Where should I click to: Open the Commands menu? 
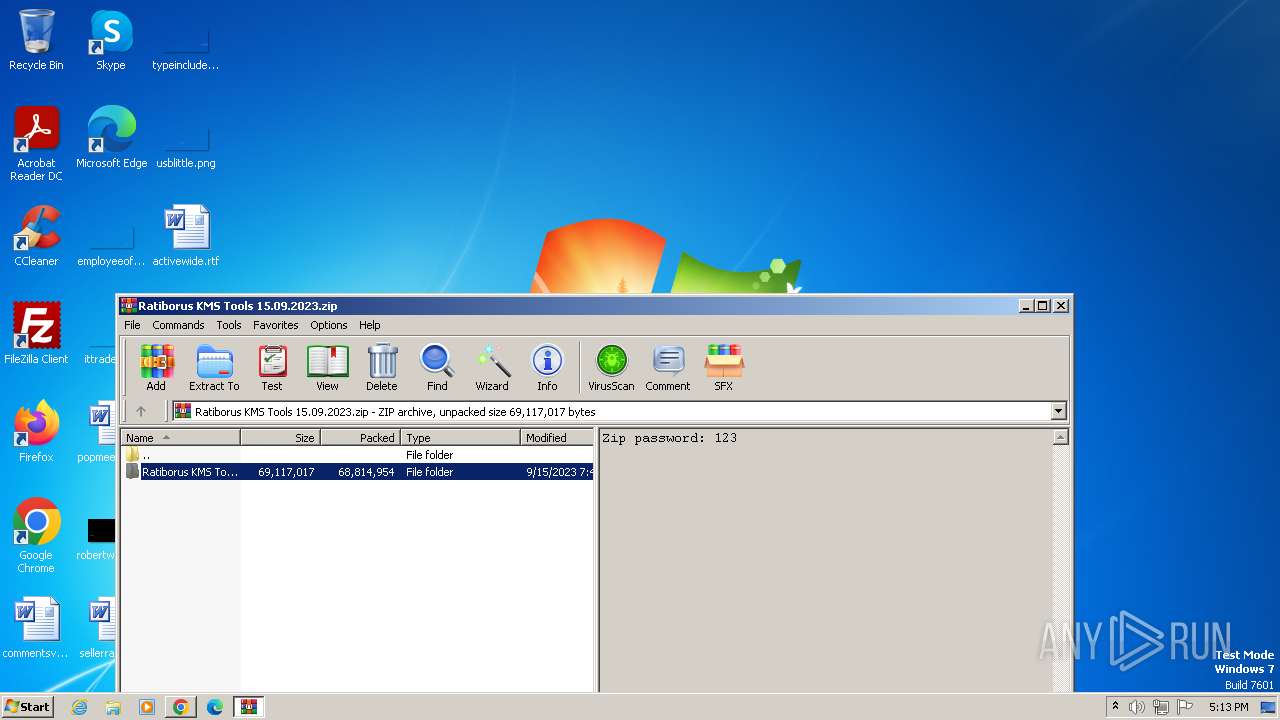[x=178, y=325]
